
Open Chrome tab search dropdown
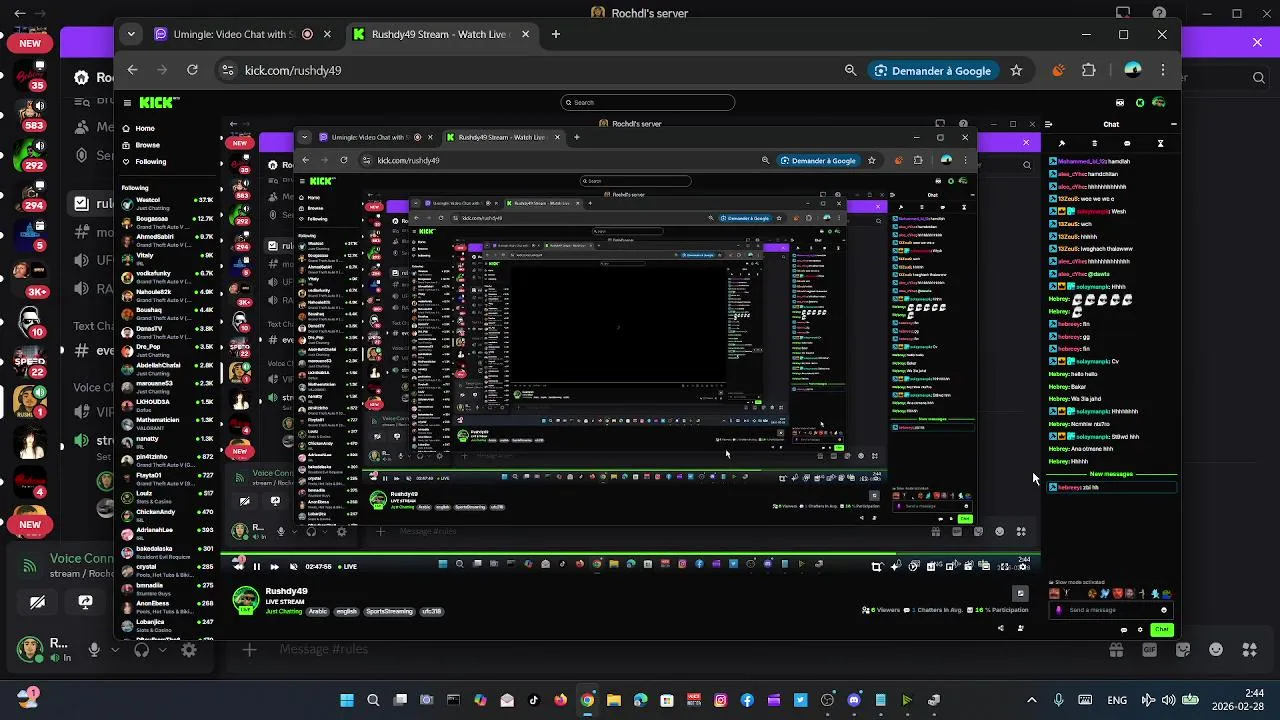click(x=131, y=34)
